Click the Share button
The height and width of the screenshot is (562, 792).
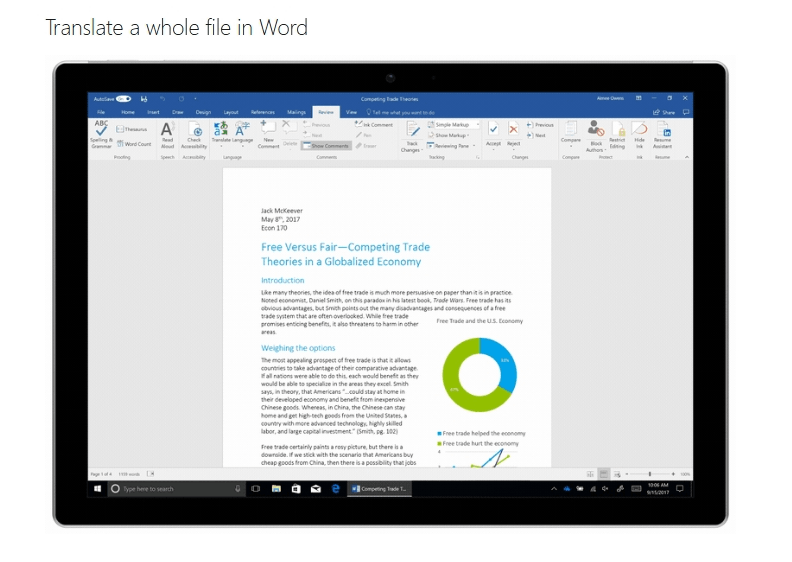(664, 112)
